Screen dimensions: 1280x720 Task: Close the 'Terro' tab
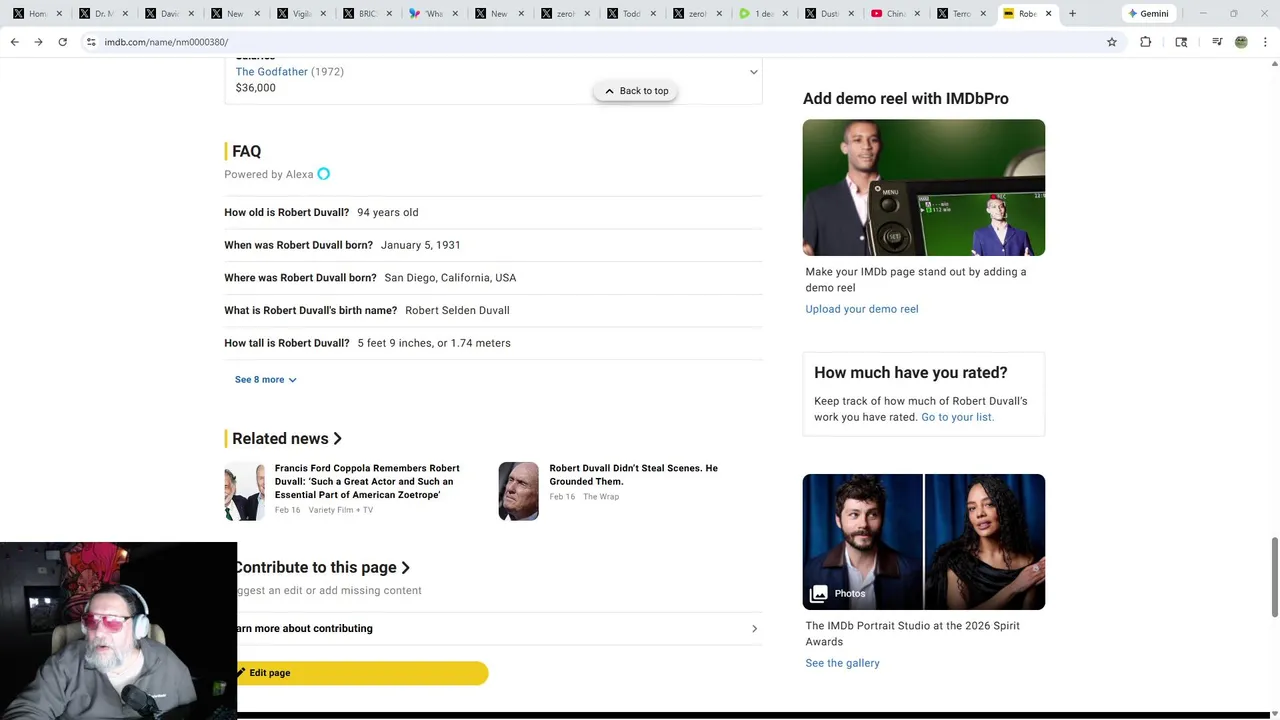(x=982, y=14)
